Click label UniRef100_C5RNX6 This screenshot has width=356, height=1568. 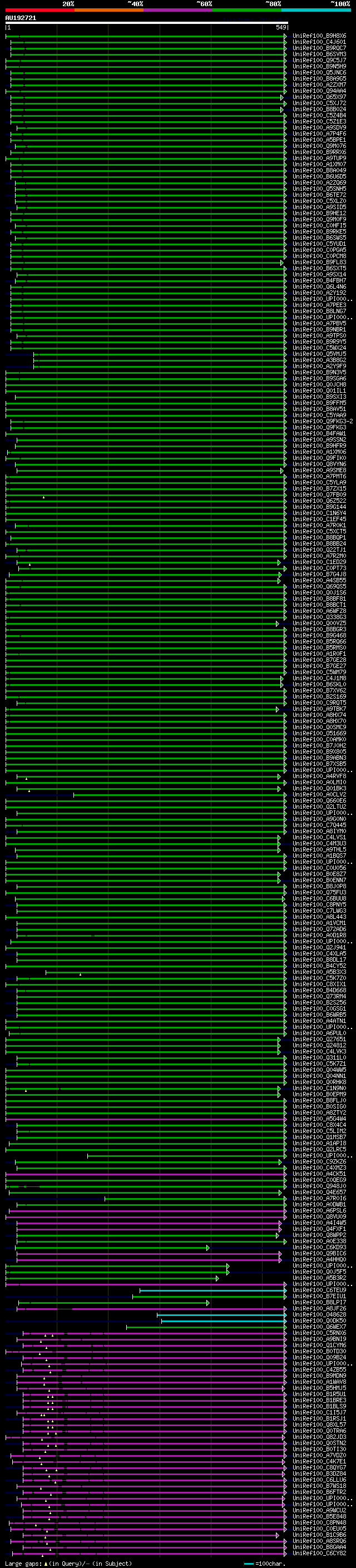(319, 1333)
